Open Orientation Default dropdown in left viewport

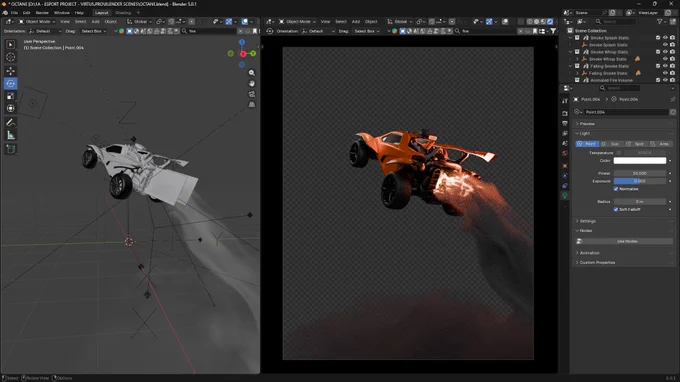(x=45, y=31)
